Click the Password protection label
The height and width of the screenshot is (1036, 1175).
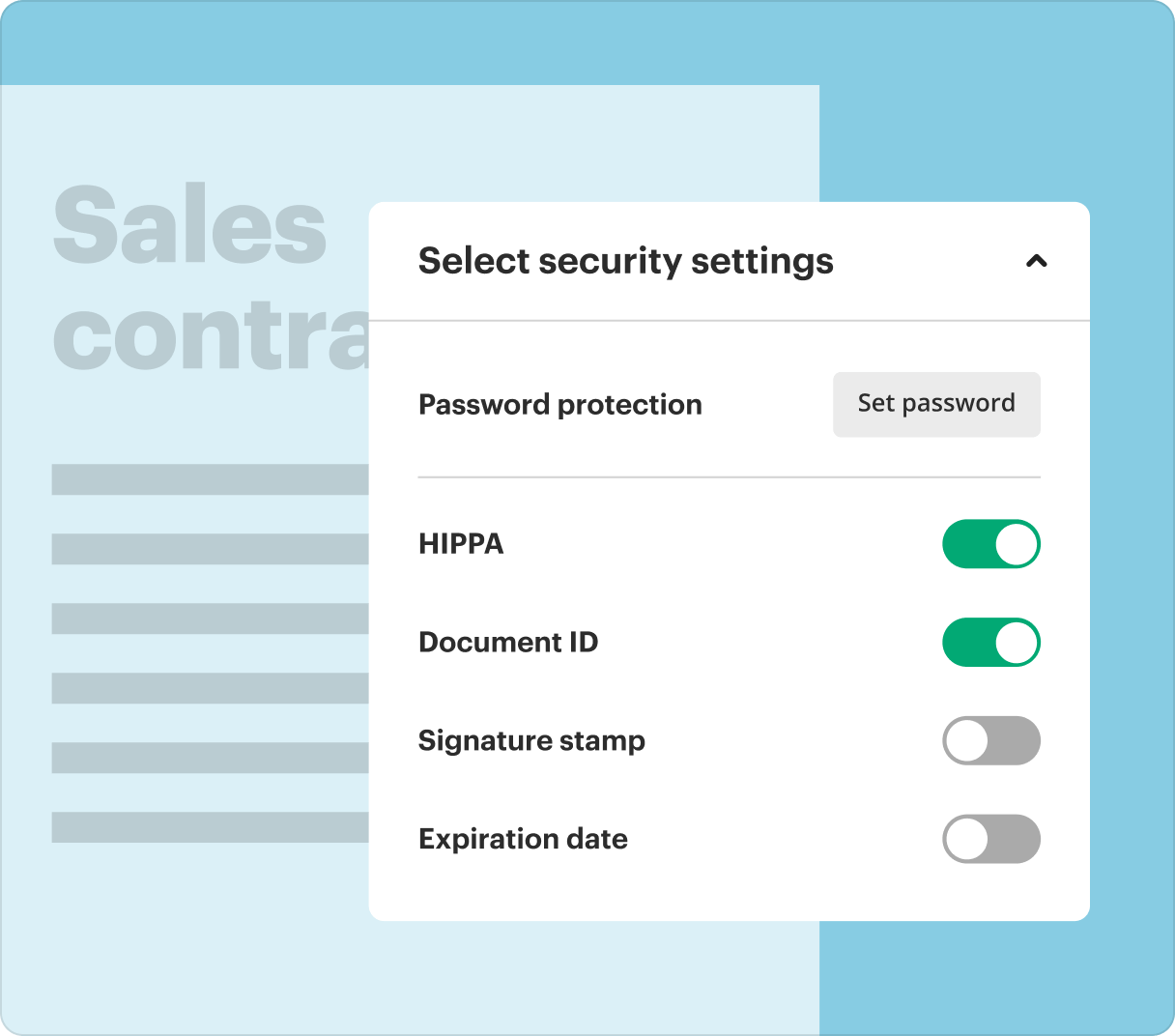point(560,405)
